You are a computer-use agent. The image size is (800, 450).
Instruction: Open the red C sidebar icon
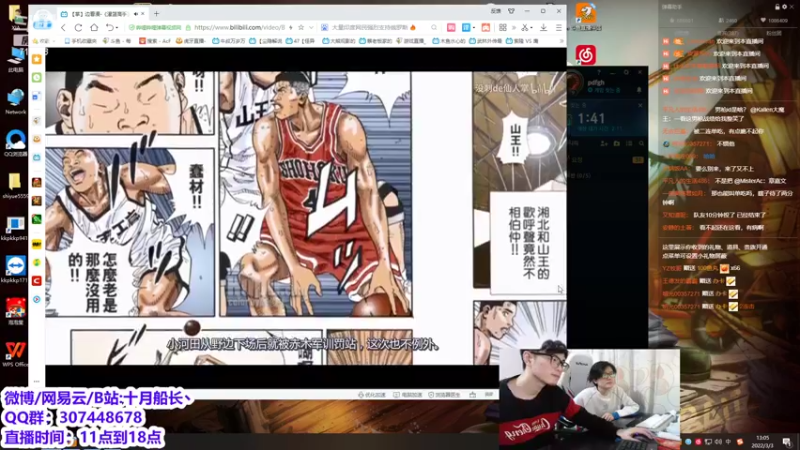tap(37, 281)
